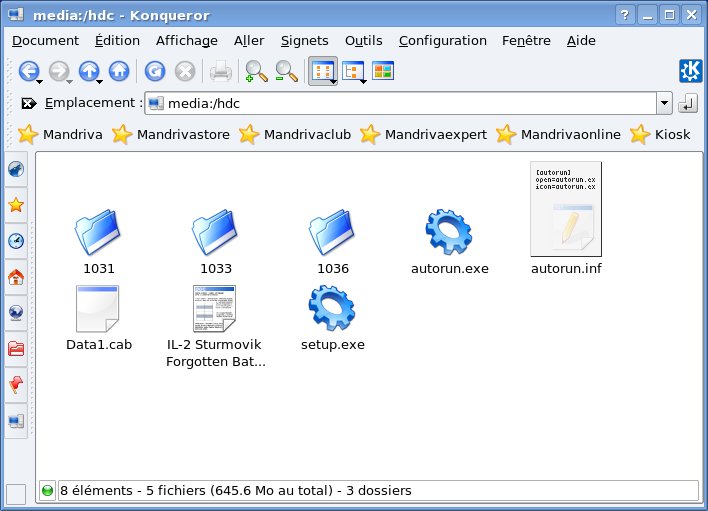
Task: Open the Mandrivaclub bookmark
Action: pyautogui.click(x=295, y=135)
